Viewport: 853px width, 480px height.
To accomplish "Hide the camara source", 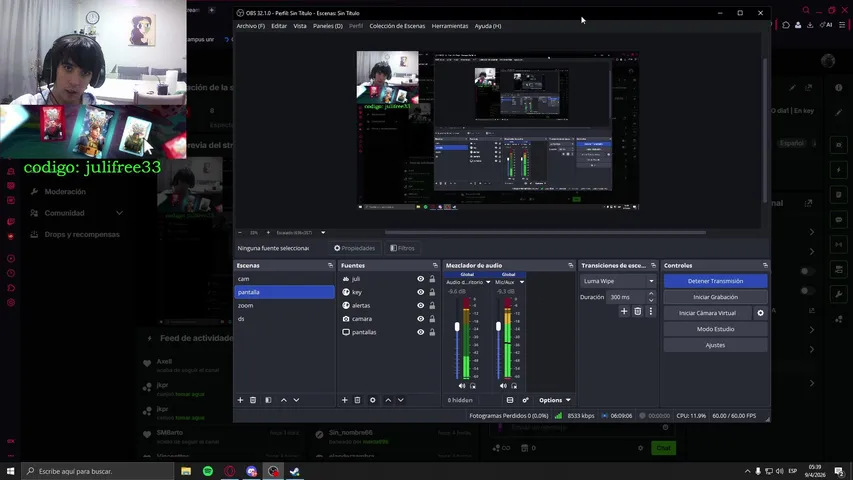I will 421,319.
